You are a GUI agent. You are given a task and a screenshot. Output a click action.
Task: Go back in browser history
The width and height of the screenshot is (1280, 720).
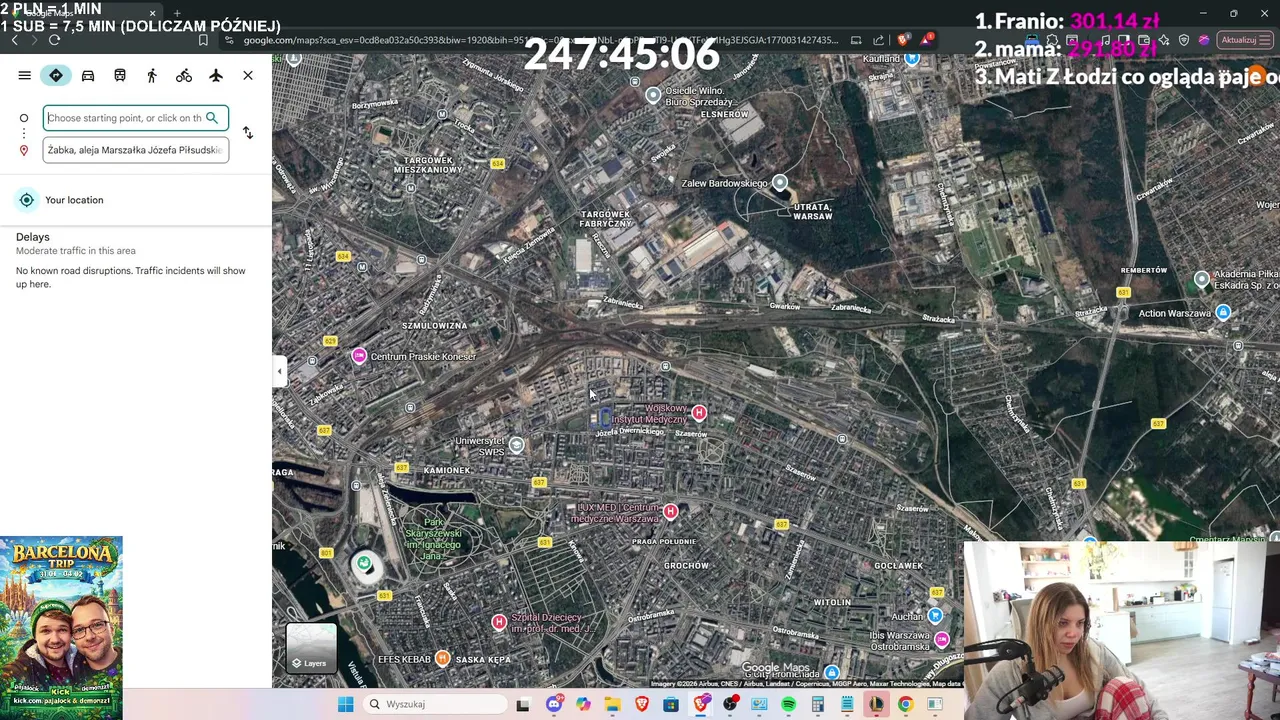pos(14,40)
